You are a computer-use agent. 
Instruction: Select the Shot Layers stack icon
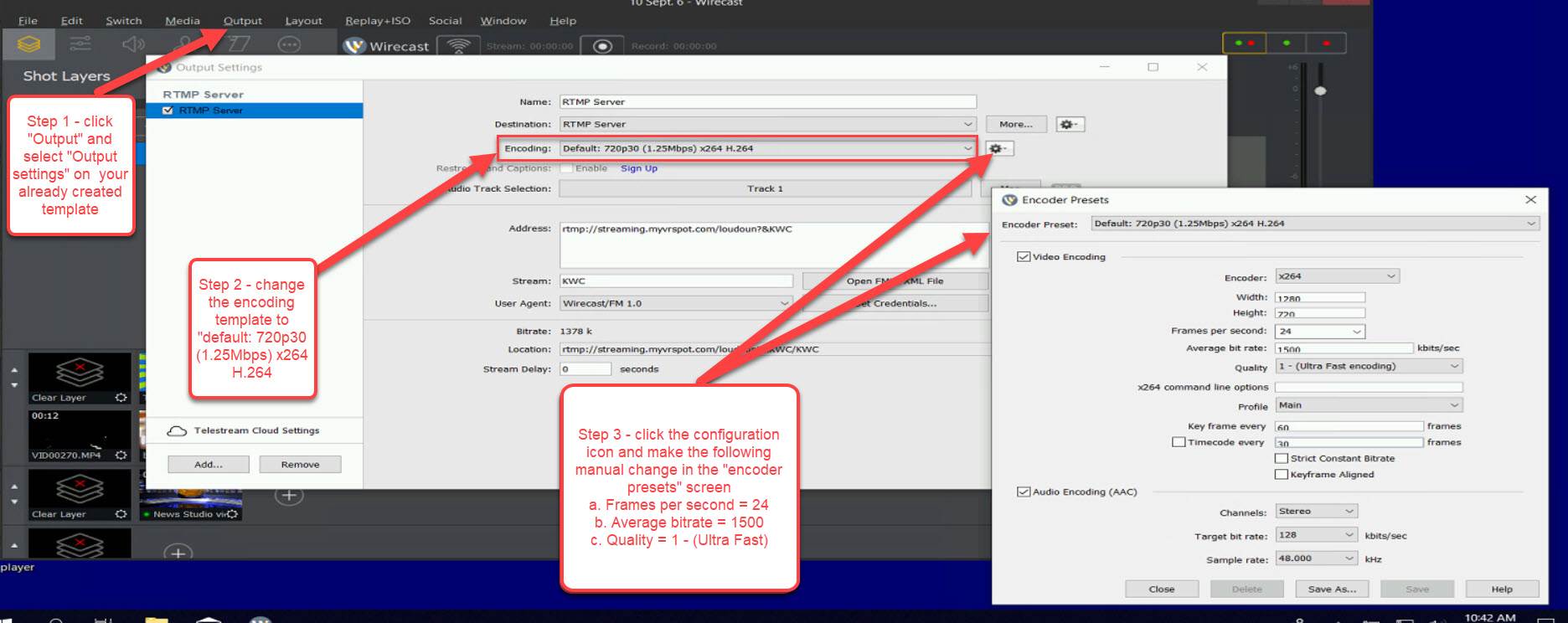[28, 44]
